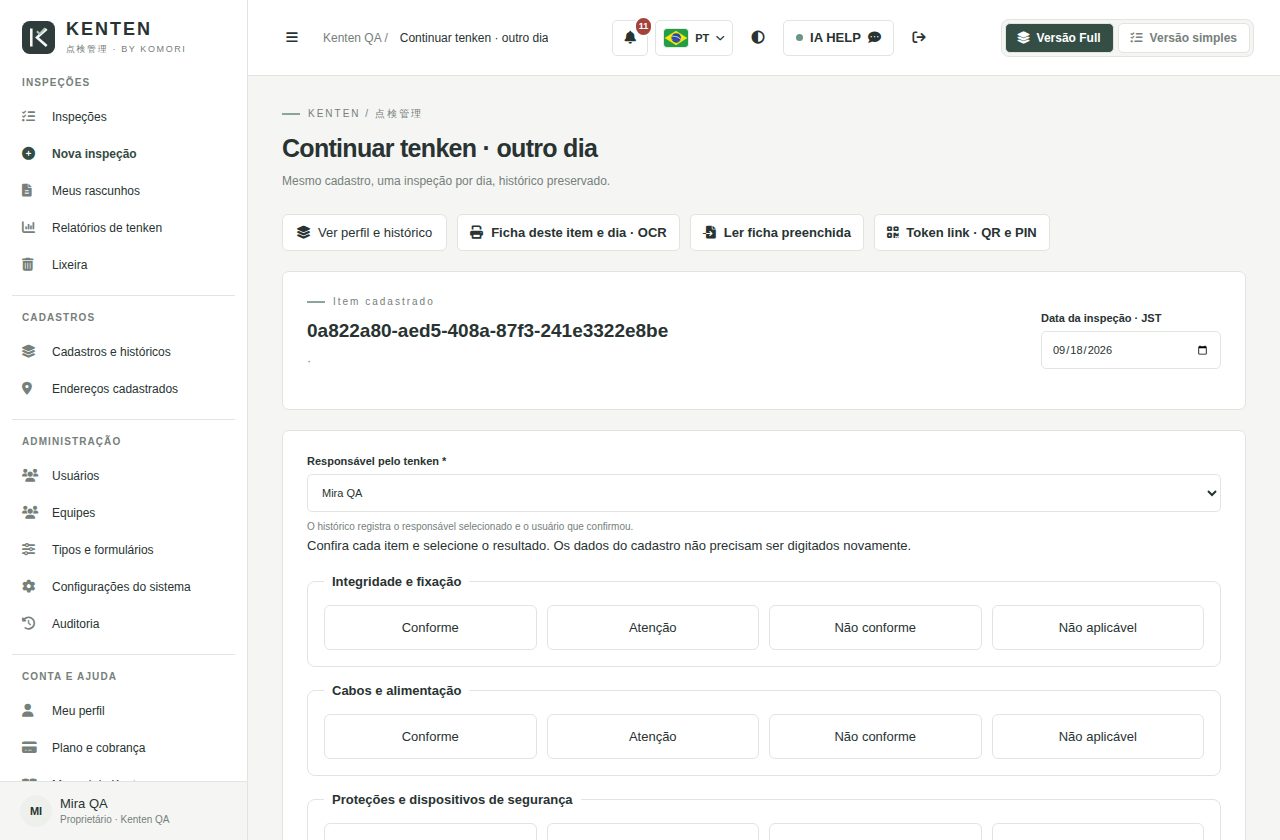This screenshot has height=840, width=1280.
Task: Click Ver perfil e histórico button
Action: click(364, 232)
